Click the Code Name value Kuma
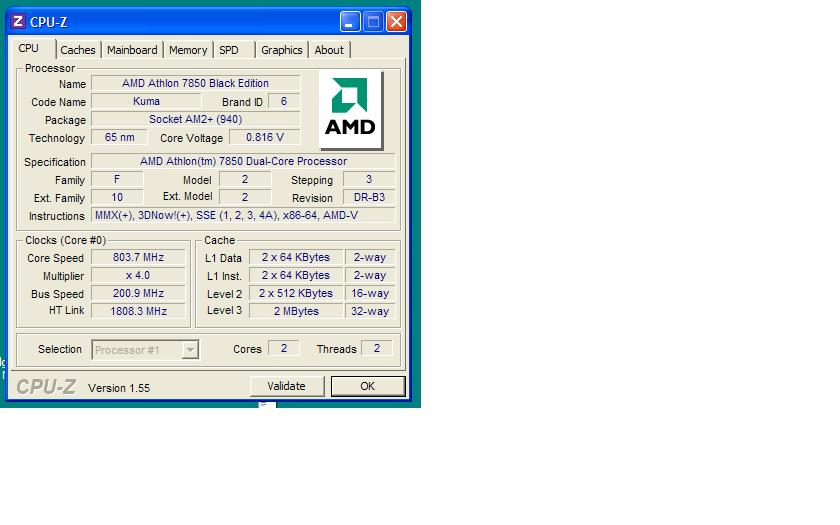The height and width of the screenshot is (525, 840). [146, 101]
